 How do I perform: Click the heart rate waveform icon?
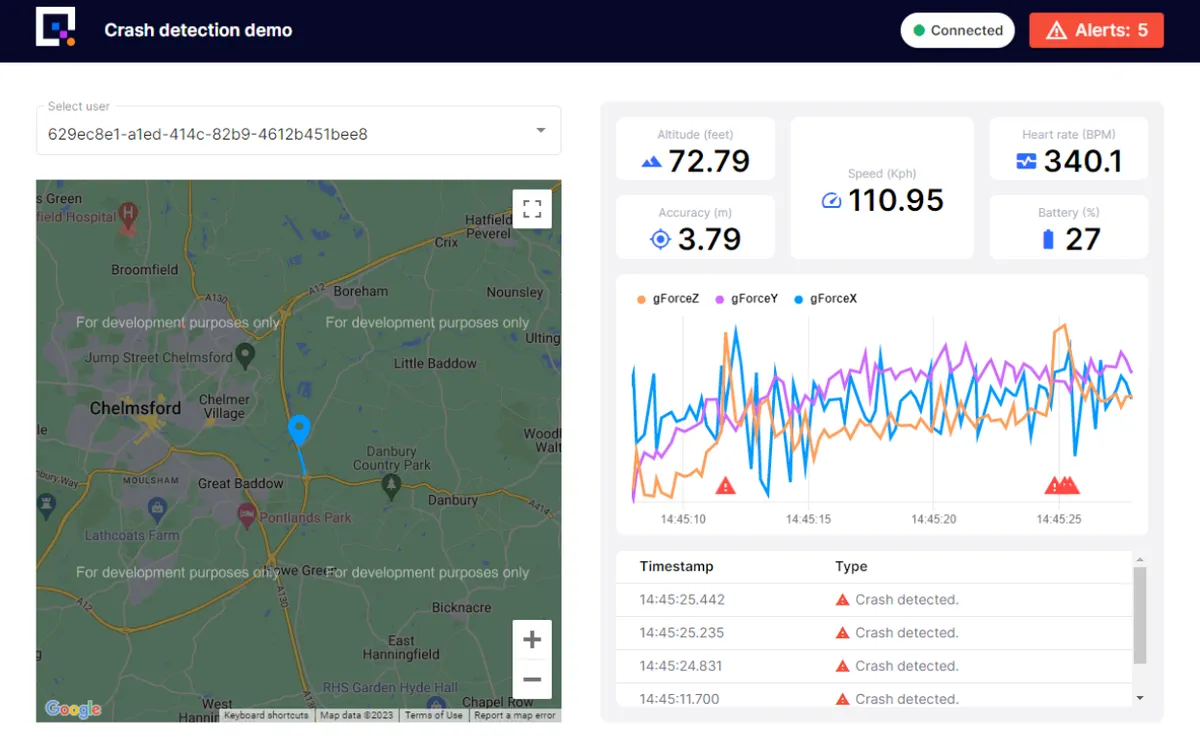1027,160
